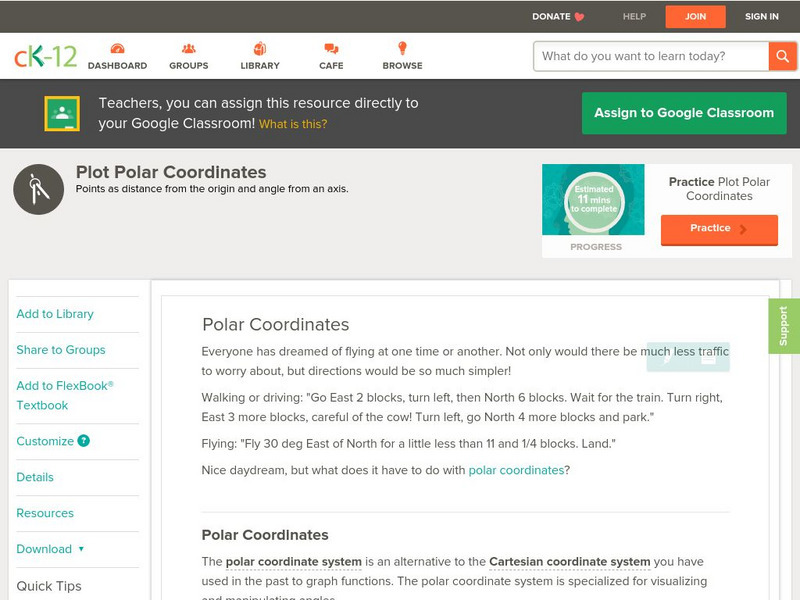Click 'Cartesian coordinate system' glossary term
This screenshot has width=800, height=600.
coord(569,562)
